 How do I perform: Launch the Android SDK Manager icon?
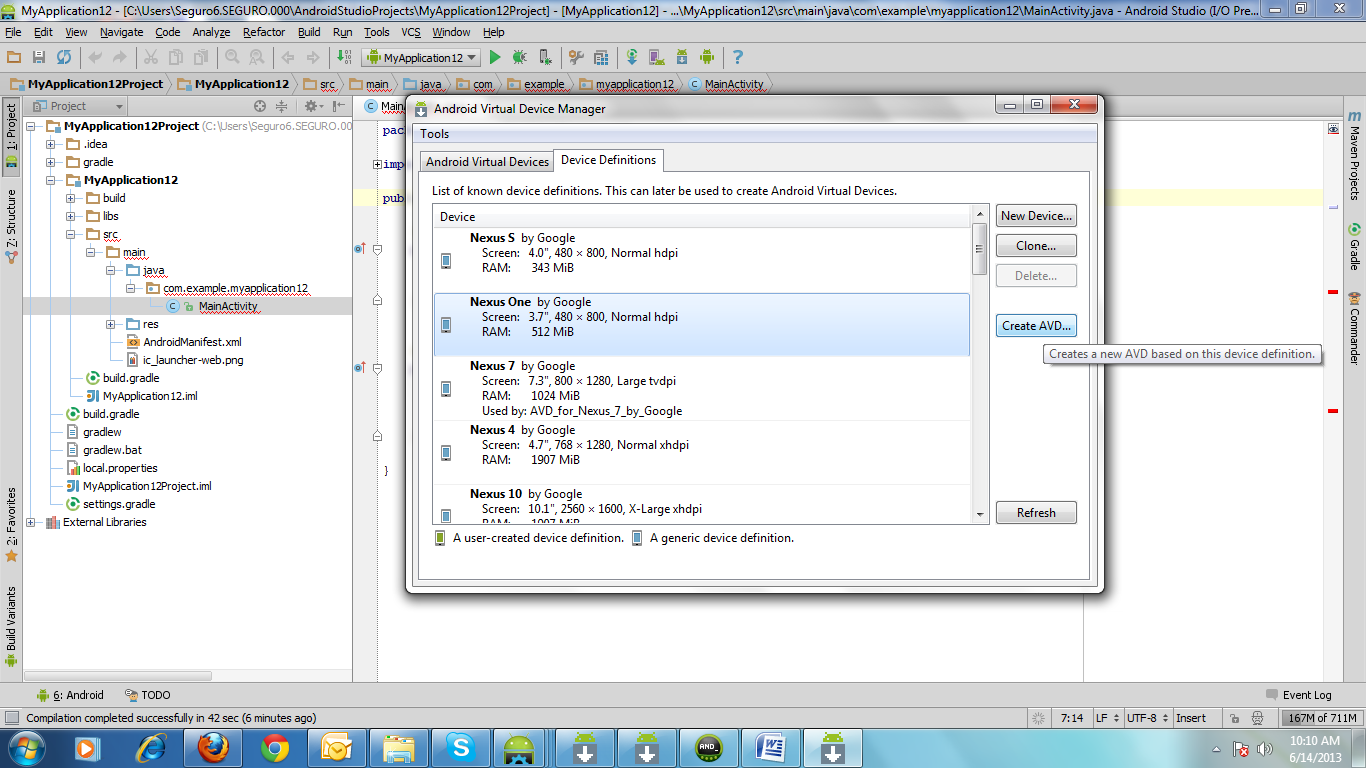click(x=680, y=57)
